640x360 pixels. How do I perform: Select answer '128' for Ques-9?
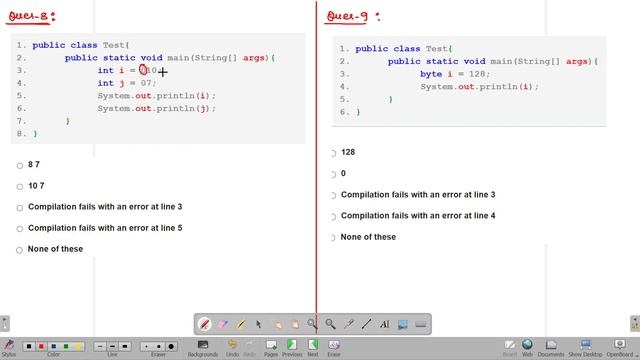click(x=333, y=153)
